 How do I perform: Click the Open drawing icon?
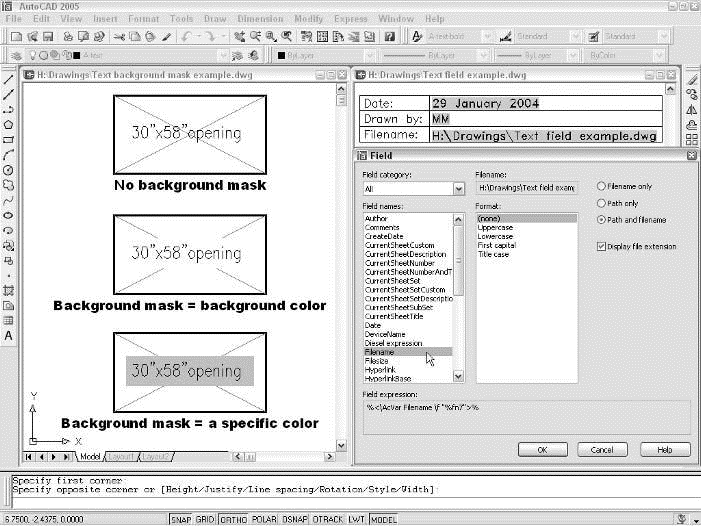tap(32, 37)
